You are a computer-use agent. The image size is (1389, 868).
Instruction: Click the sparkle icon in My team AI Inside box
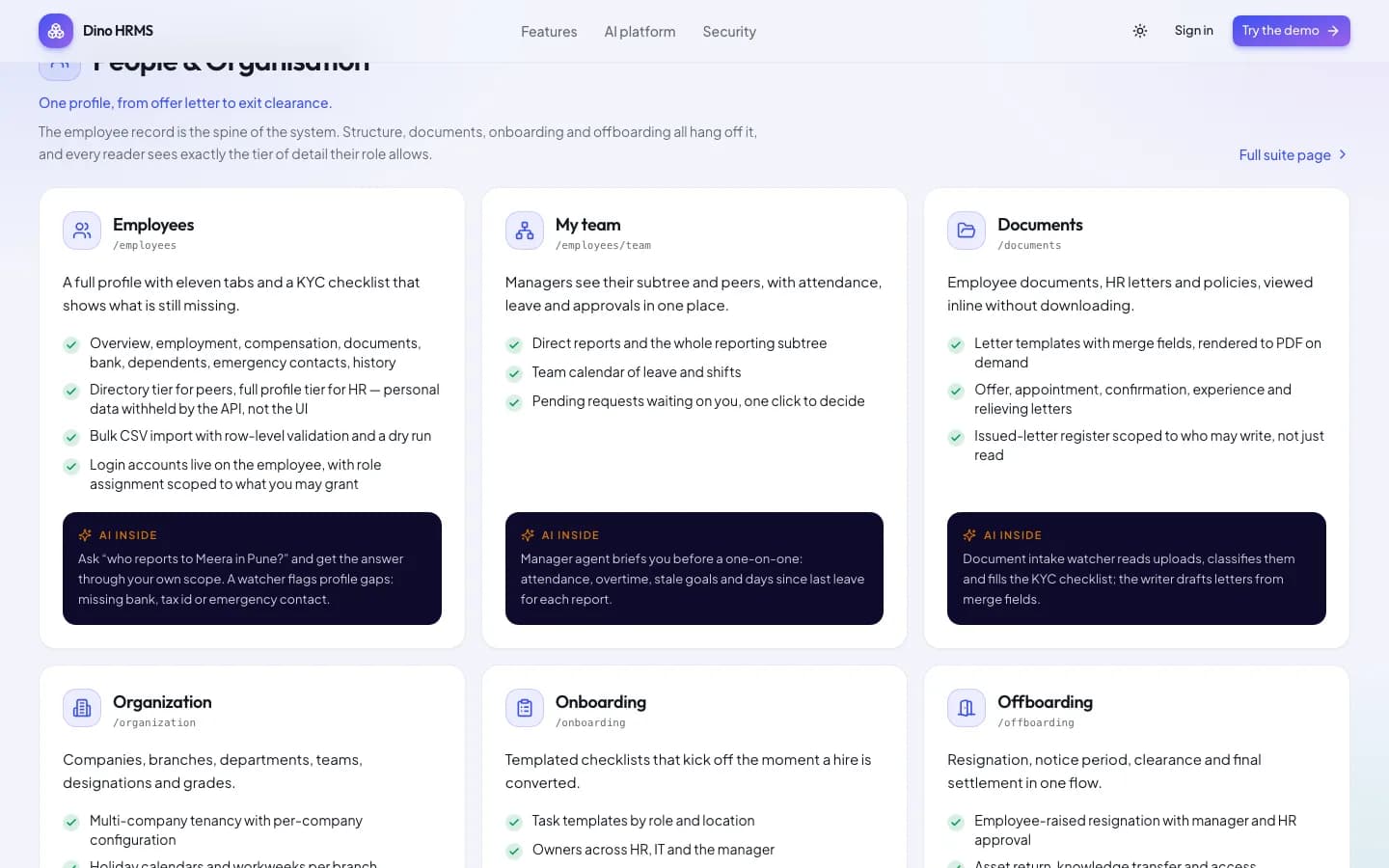528,535
